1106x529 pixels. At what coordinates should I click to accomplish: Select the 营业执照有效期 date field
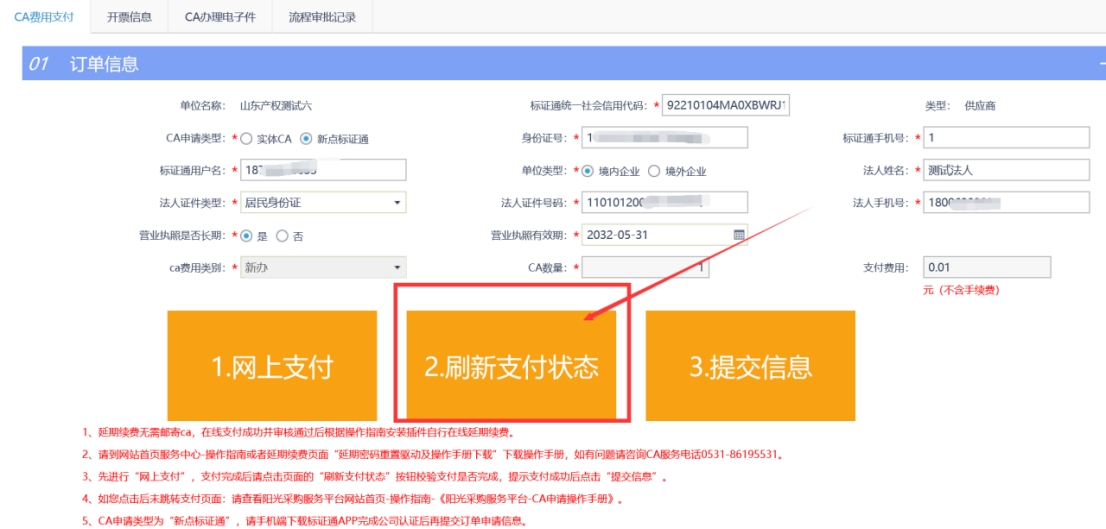tap(655, 235)
